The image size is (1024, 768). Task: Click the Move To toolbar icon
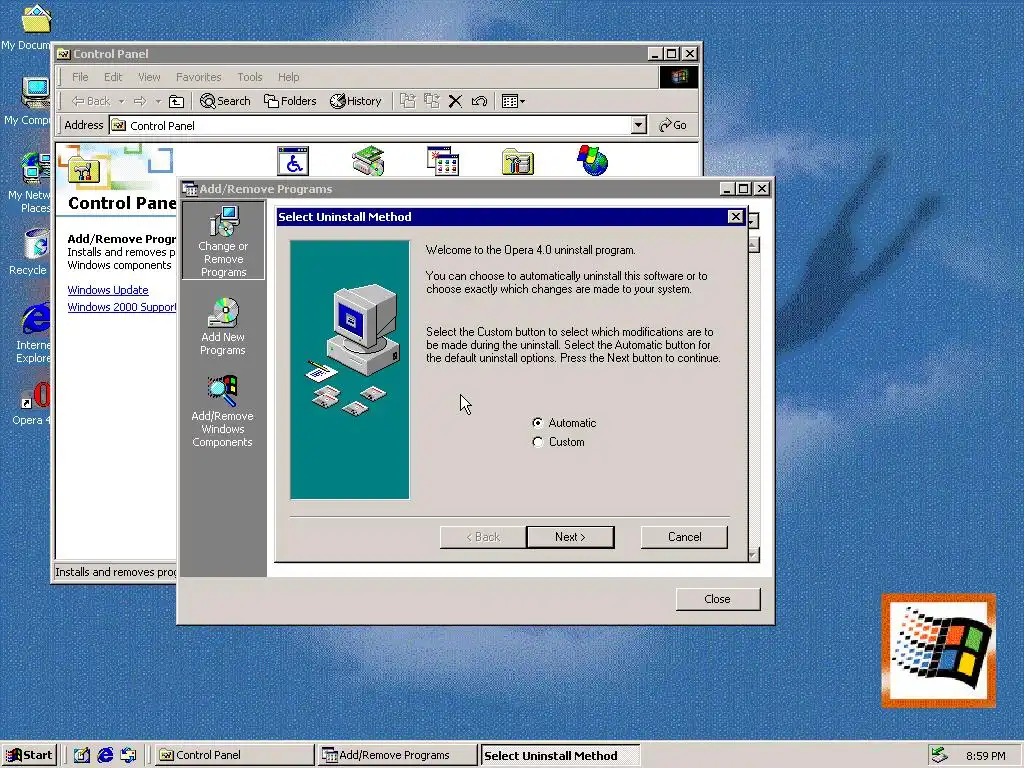click(x=408, y=101)
